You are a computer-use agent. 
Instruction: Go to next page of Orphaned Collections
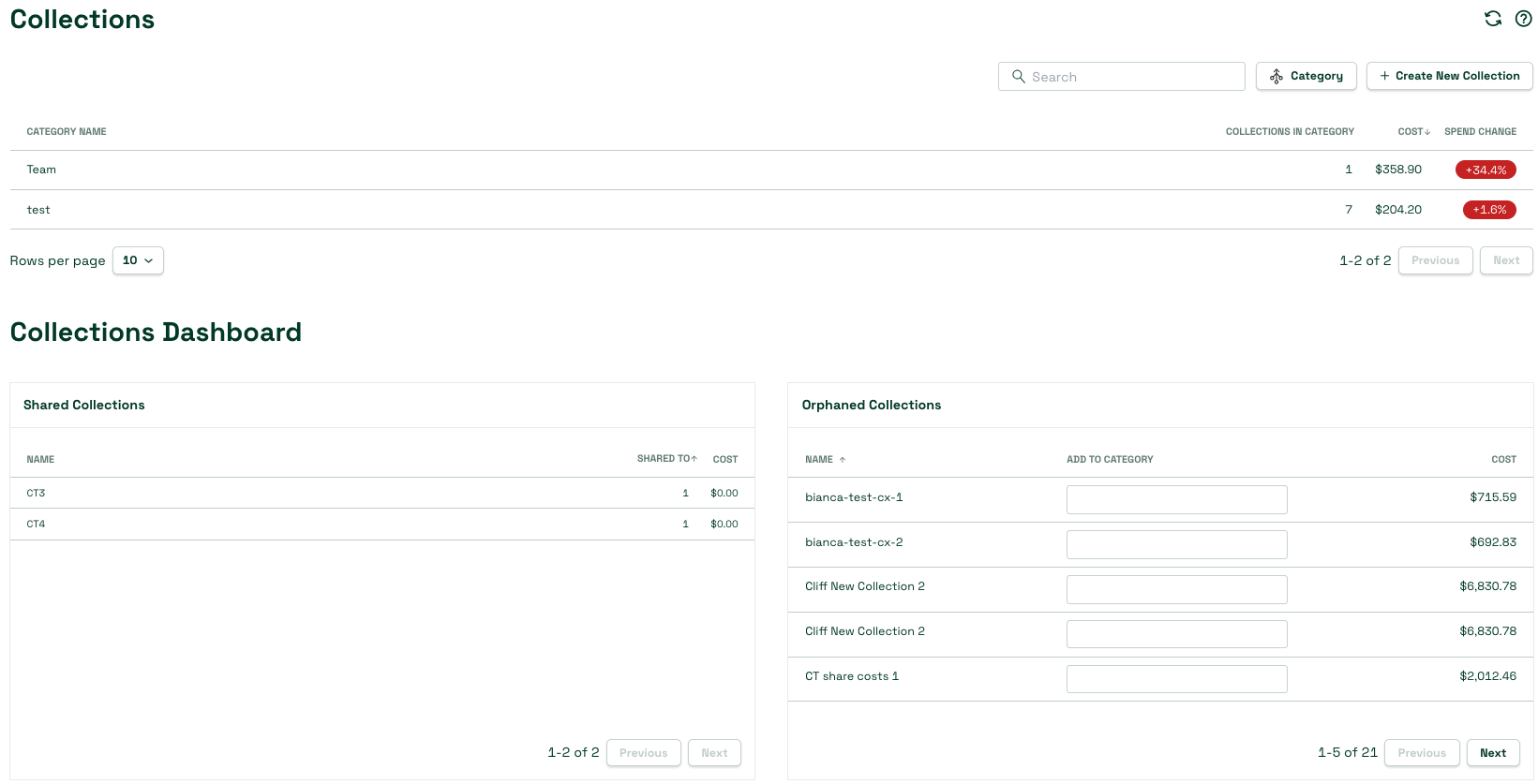(x=1492, y=753)
